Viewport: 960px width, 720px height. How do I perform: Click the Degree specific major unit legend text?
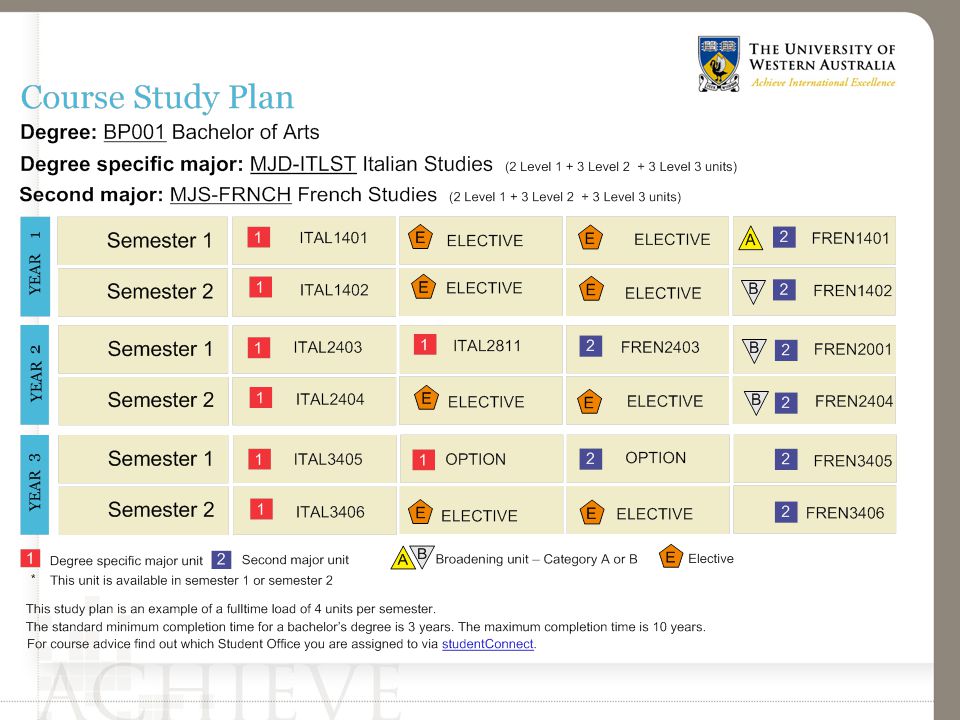point(126,561)
